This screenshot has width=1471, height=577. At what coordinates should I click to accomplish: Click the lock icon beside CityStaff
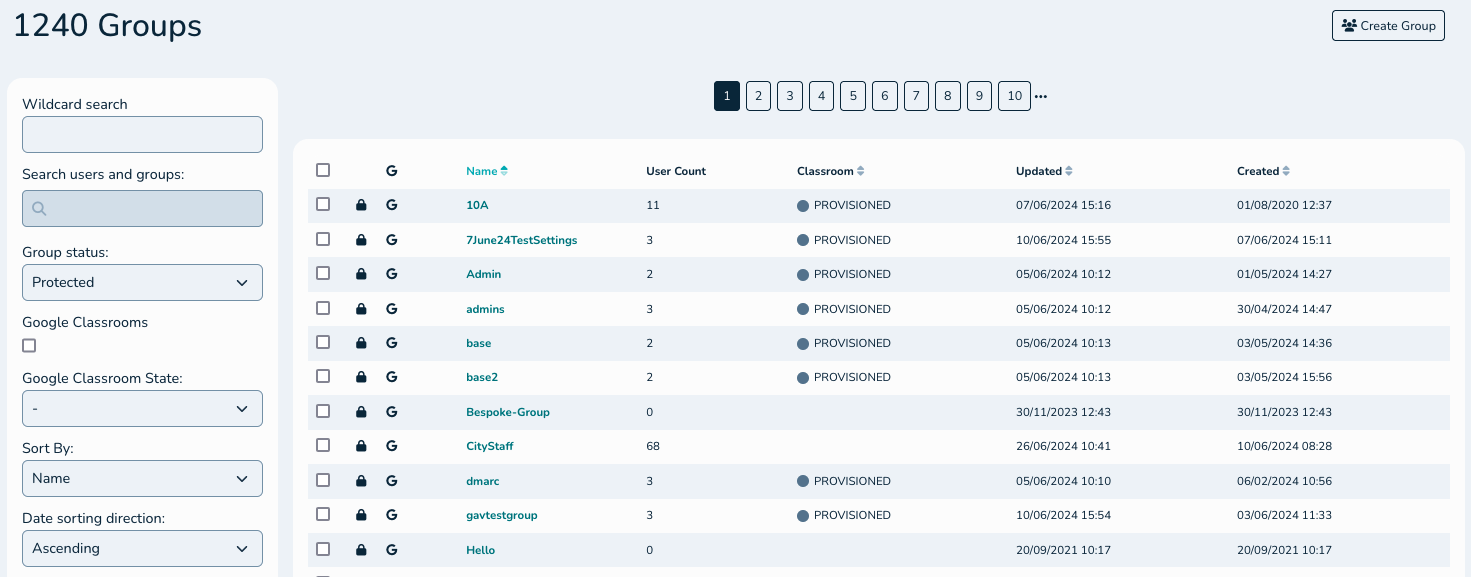[x=361, y=446]
